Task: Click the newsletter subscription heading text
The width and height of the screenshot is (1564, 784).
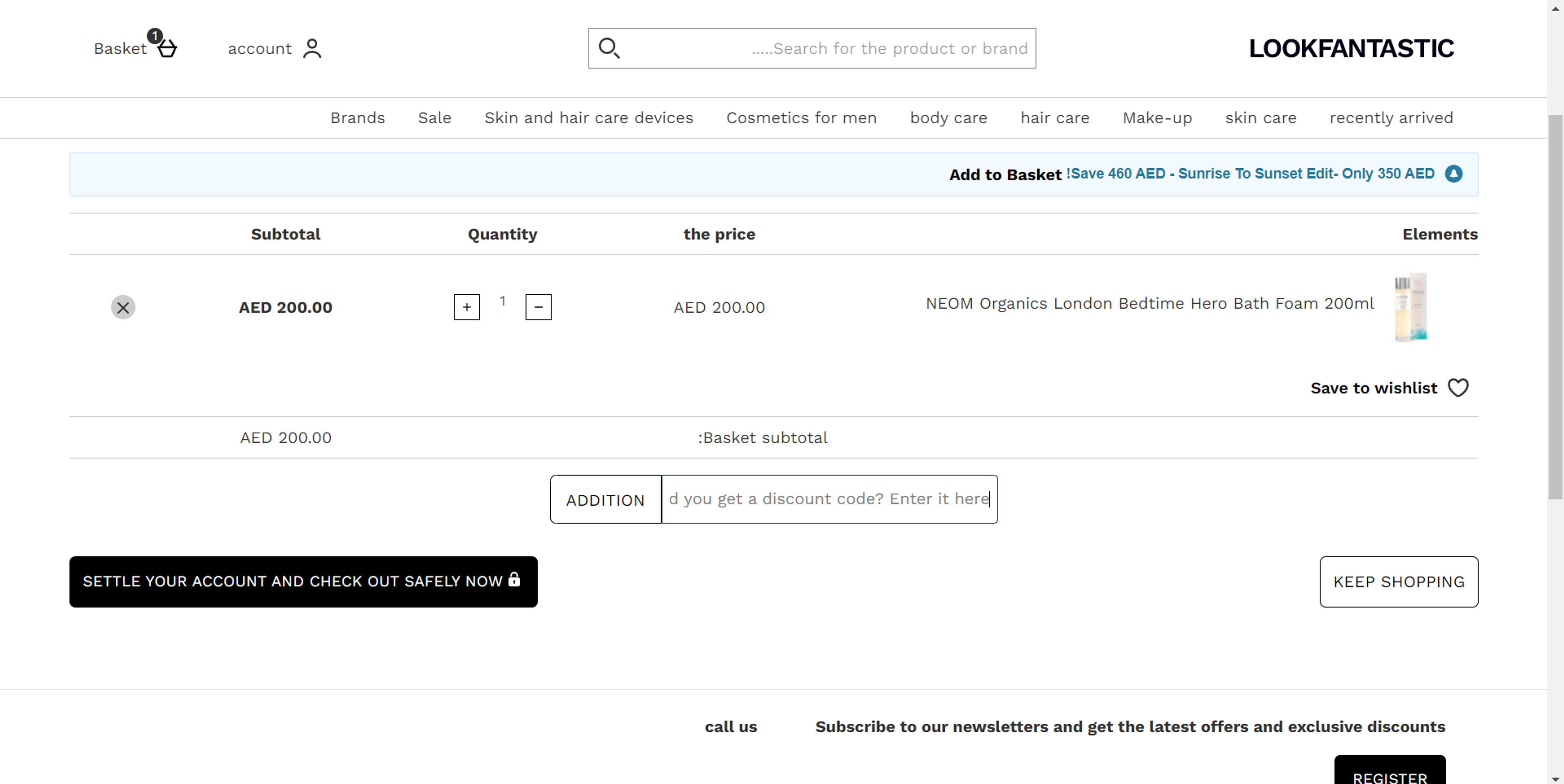Action: tap(1130, 727)
